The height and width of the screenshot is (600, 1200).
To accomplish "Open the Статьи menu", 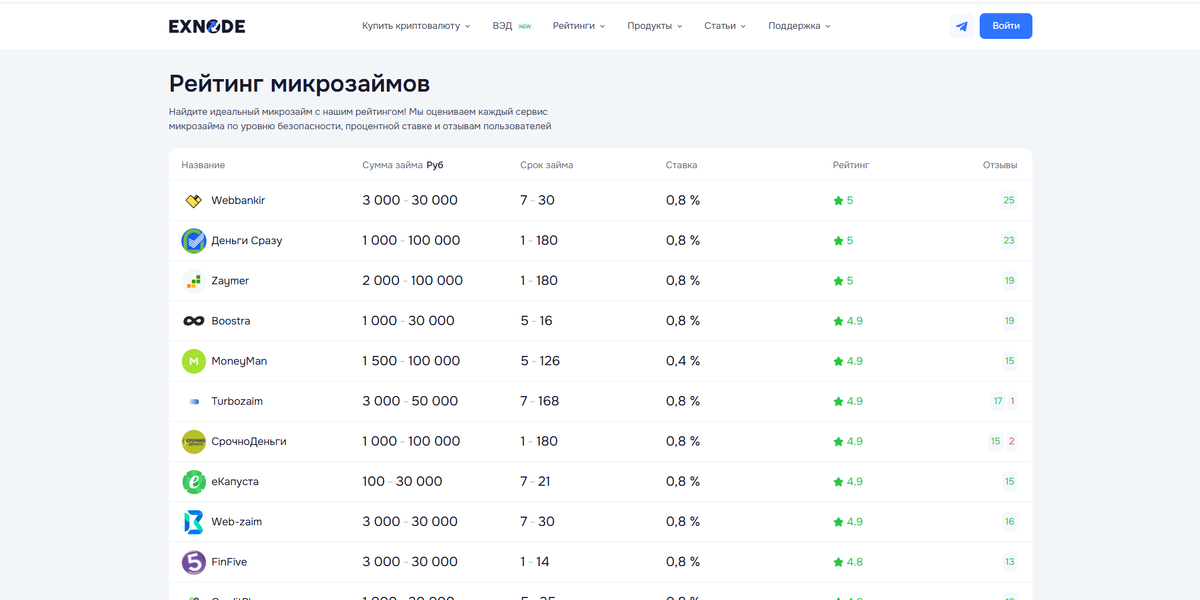I will pyautogui.click(x=725, y=26).
